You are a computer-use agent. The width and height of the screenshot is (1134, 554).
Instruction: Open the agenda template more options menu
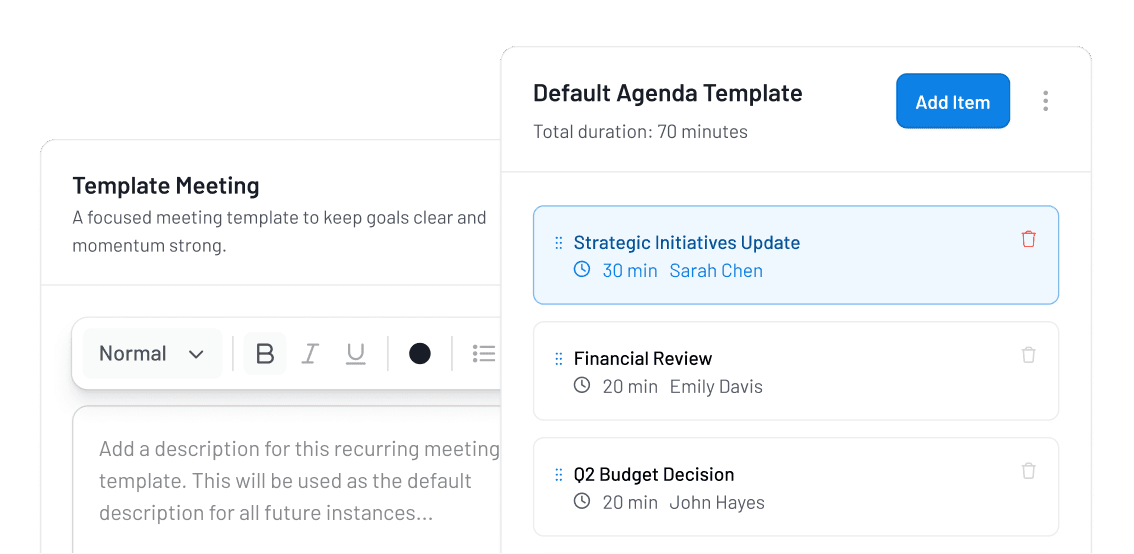(x=1045, y=101)
